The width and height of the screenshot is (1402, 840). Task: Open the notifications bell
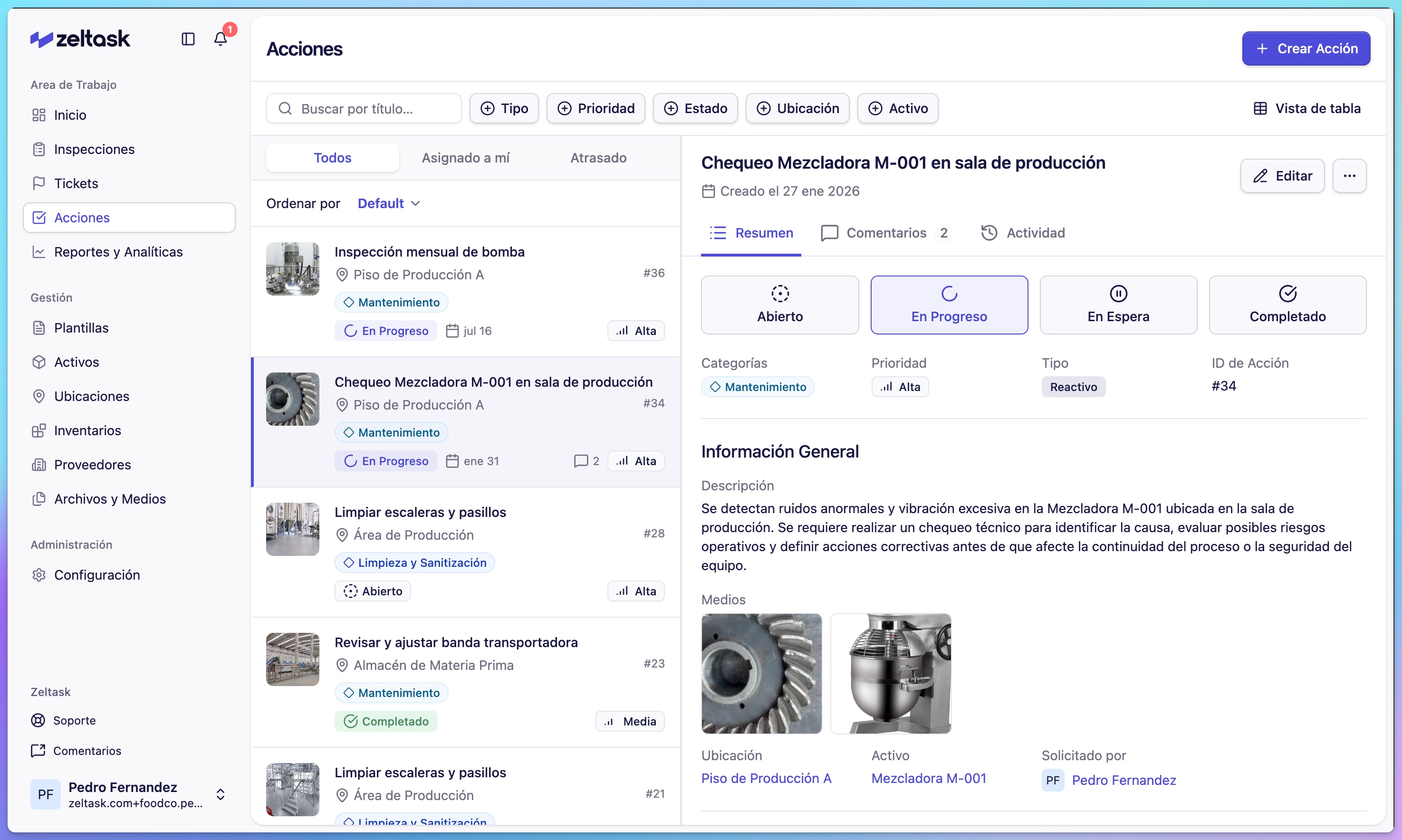[x=220, y=38]
